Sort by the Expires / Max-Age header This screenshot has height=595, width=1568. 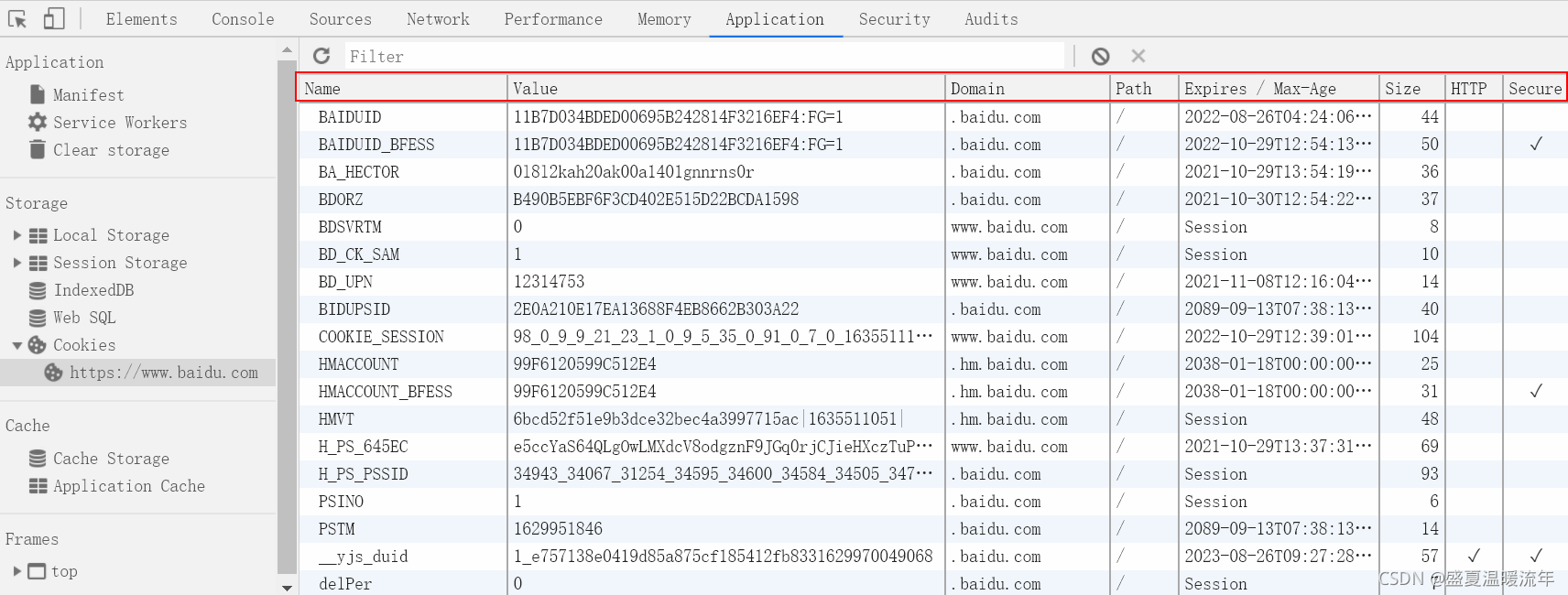(x=1279, y=88)
